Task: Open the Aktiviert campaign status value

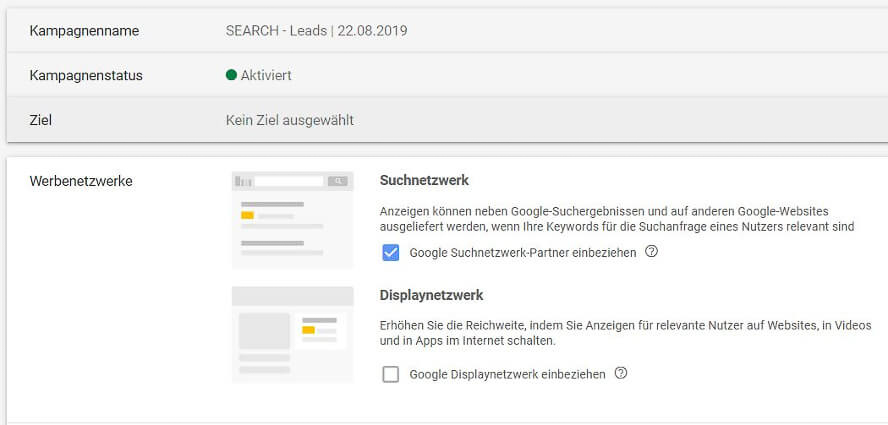Action: click(x=266, y=75)
